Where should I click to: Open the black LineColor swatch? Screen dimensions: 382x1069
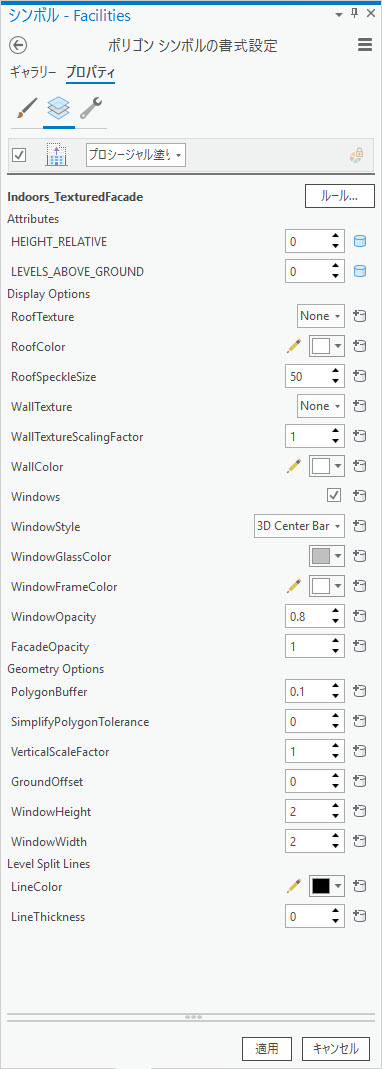tap(327, 886)
